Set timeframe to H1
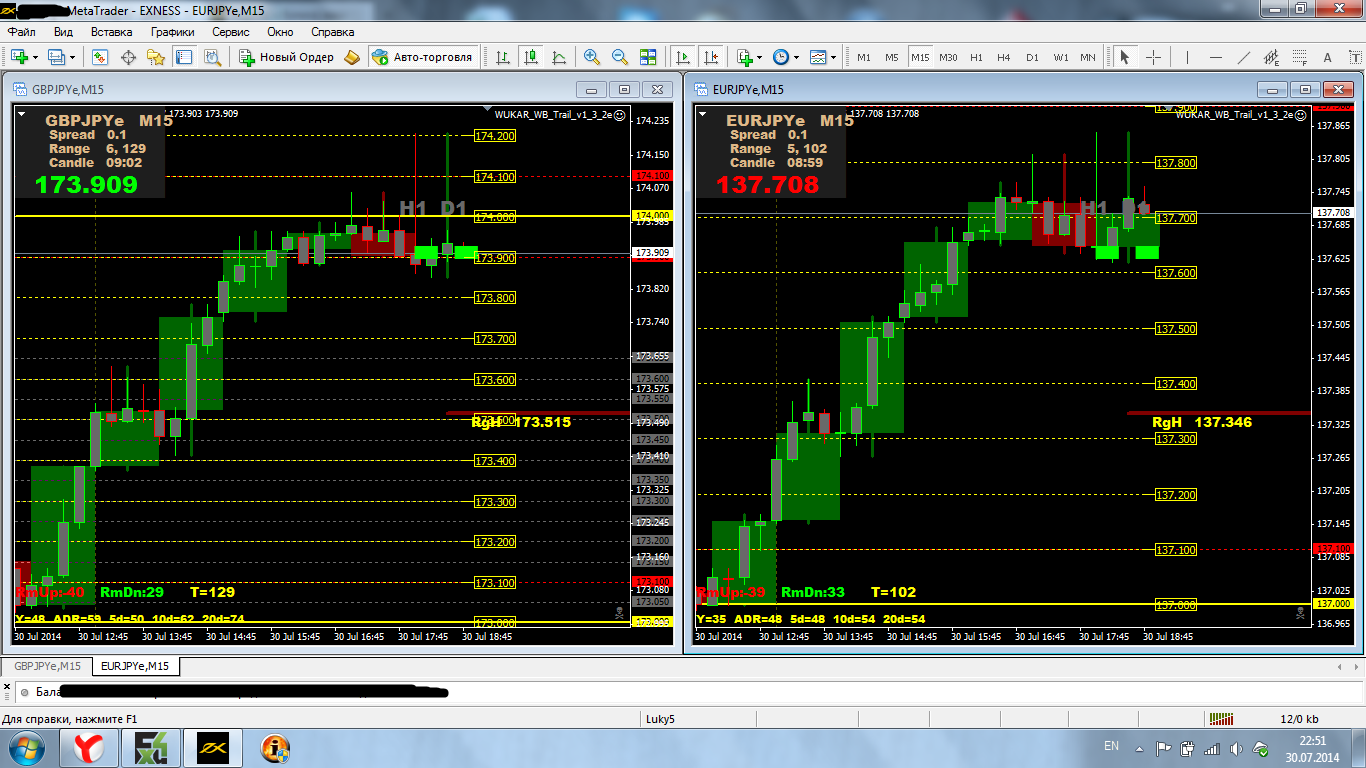Viewport: 1366px width, 768px height. pyautogui.click(x=976, y=57)
